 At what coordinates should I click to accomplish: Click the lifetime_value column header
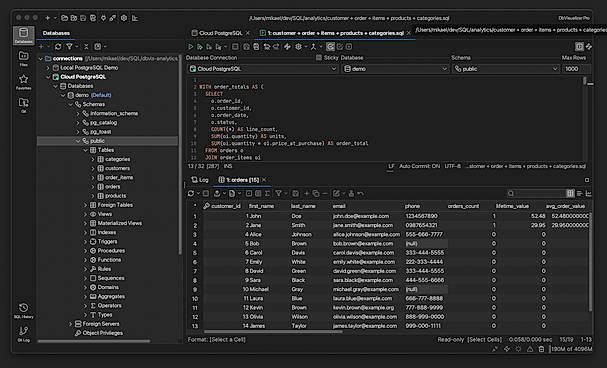click(512, 206)
